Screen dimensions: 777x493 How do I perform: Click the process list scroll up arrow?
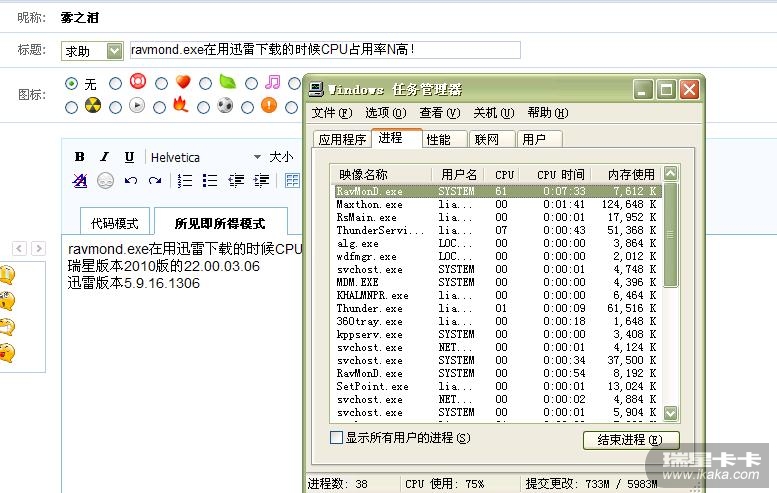pyautogui.click(x=670, y=173)
